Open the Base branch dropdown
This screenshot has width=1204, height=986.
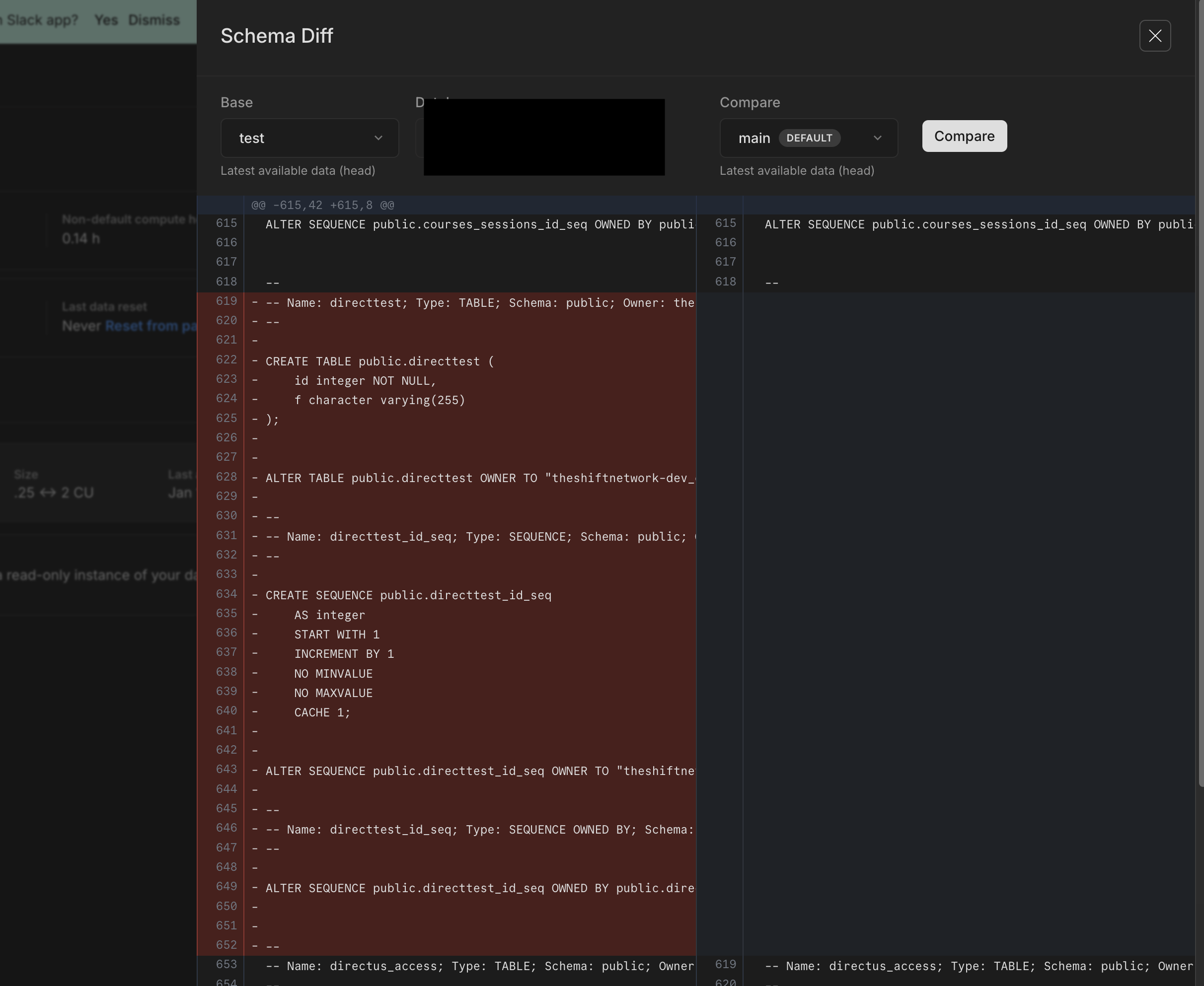click(x=309, y=138)
